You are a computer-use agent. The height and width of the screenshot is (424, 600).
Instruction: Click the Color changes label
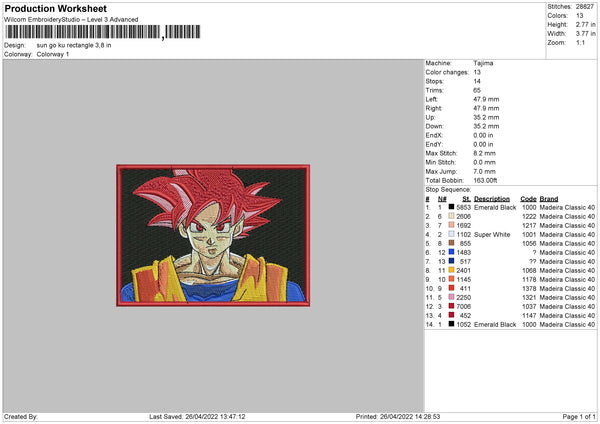[x=447, y=72]
